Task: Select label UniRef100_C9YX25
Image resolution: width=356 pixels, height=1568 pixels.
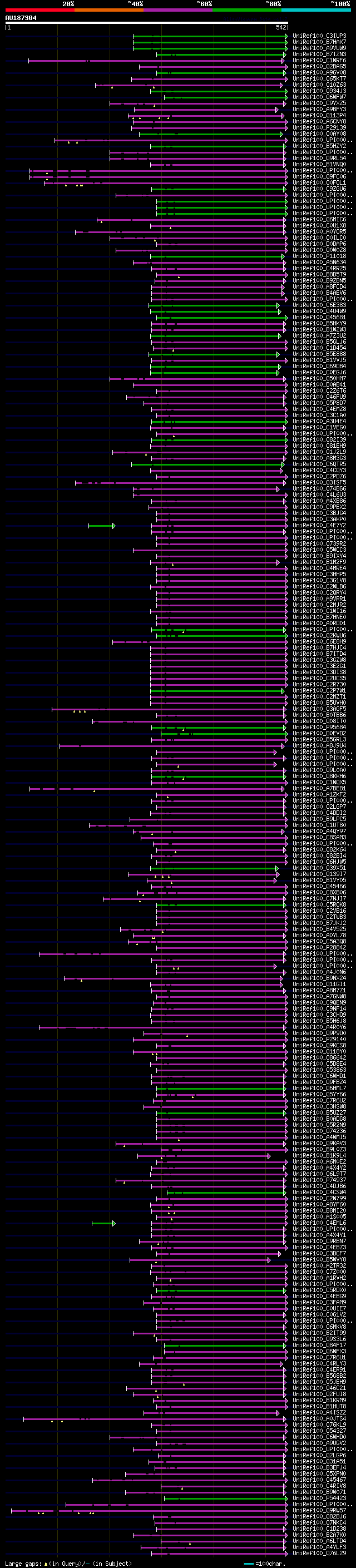Action: tap(319, 103)
